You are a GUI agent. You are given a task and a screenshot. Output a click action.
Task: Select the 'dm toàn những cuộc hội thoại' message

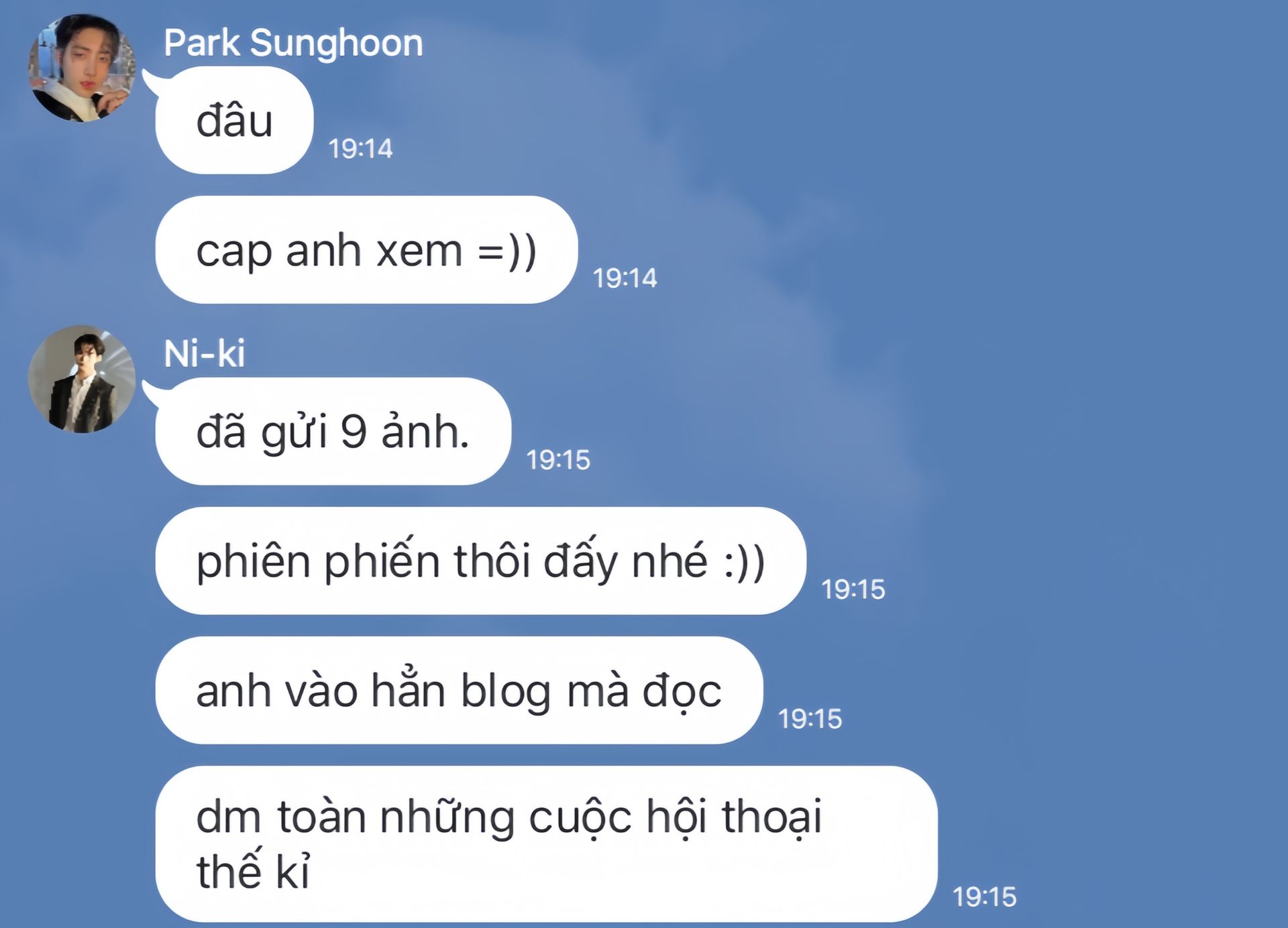[546, 844]
